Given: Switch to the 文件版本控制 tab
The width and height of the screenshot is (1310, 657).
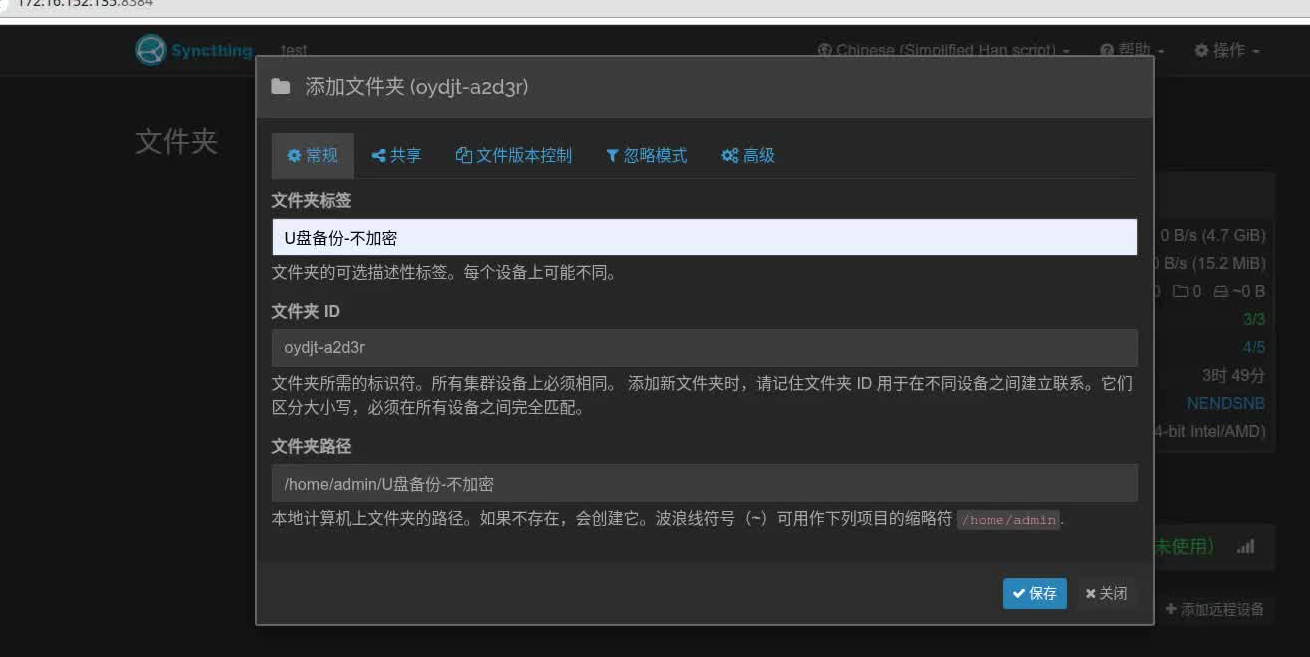Looking at the screenshot, I should point(513,155).
